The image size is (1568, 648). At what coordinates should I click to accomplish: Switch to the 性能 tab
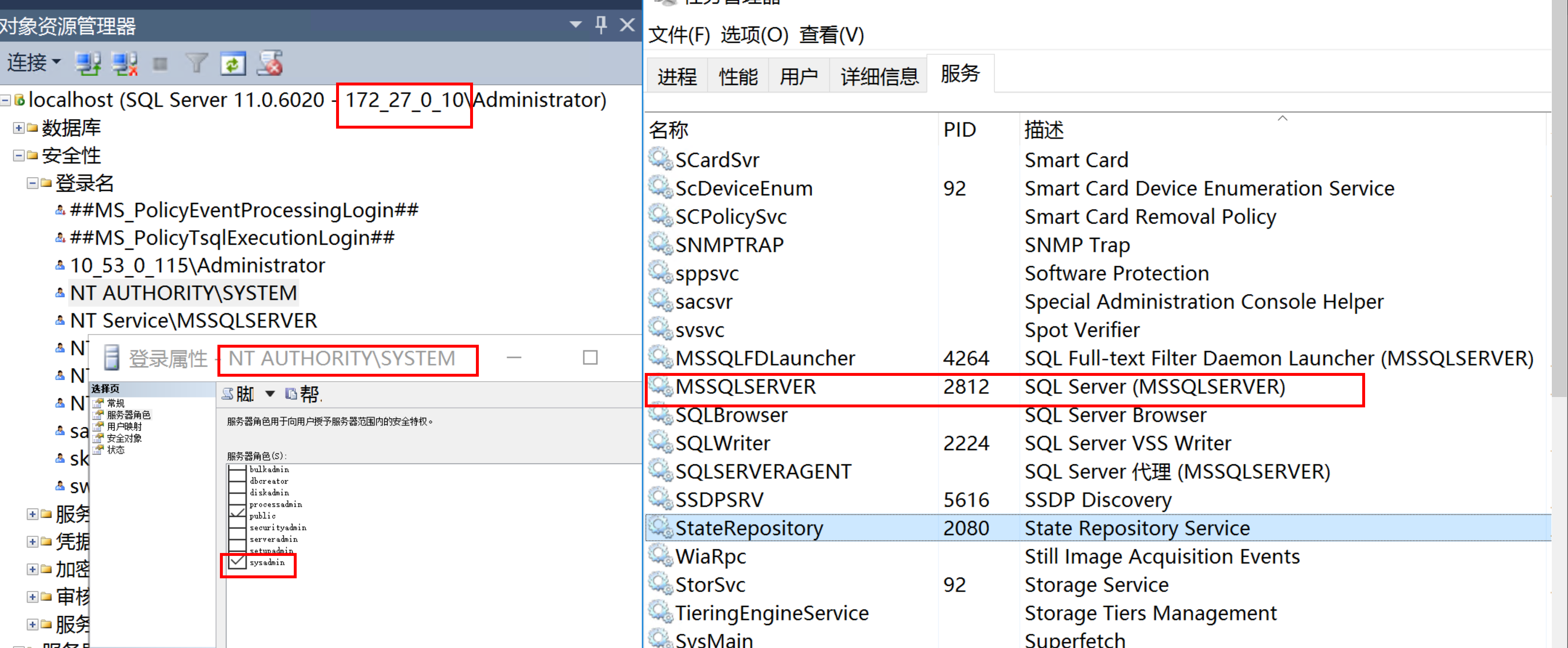(x=738, y=77)
